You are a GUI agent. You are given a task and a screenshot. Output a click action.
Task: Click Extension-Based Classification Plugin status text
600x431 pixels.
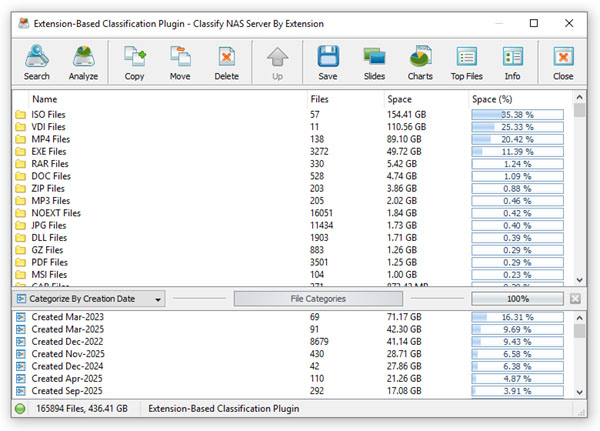coord(224,409)
